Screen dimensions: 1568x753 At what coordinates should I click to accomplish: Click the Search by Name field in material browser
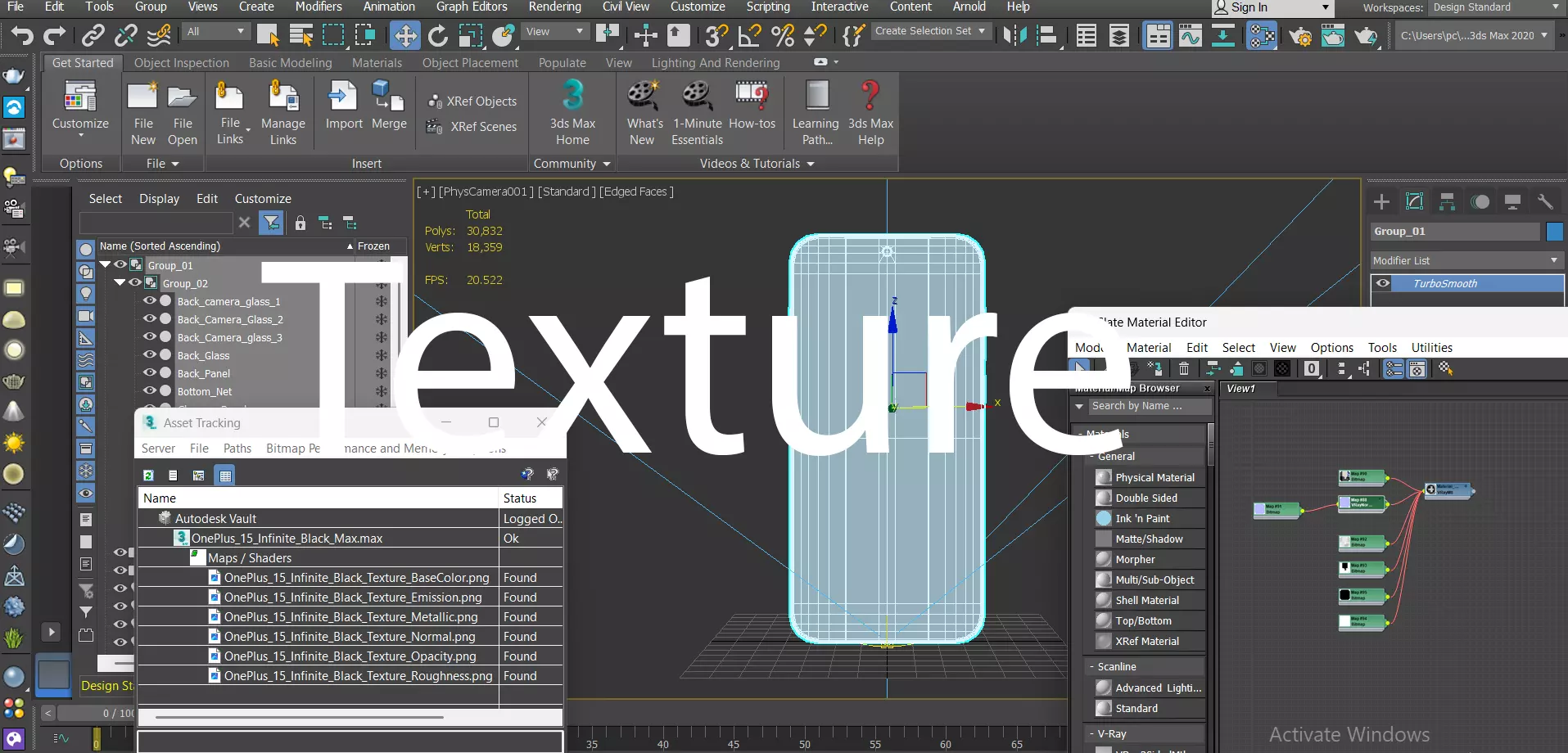pyautogui.click(x=1148, y=406)
